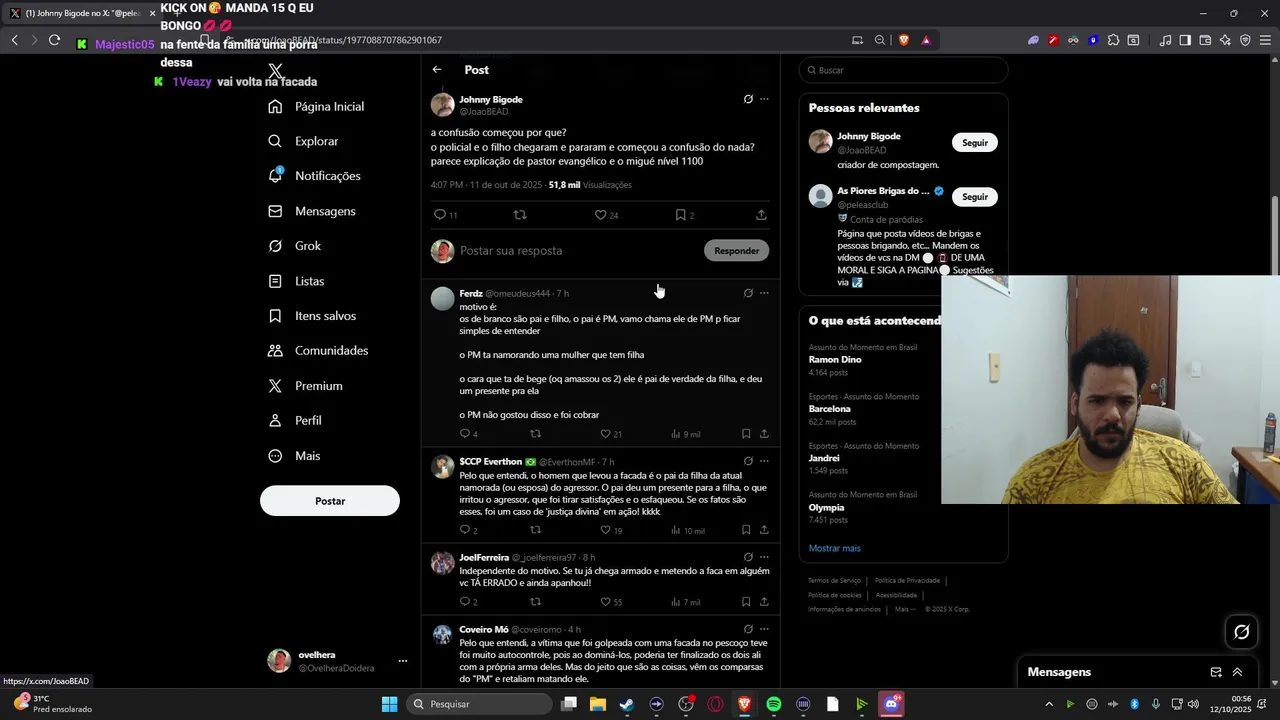Image resolution: width=1280 pixels, height=720 pixels.
Task: Click the X logo in sidebar
Action: tap(276, 71)
